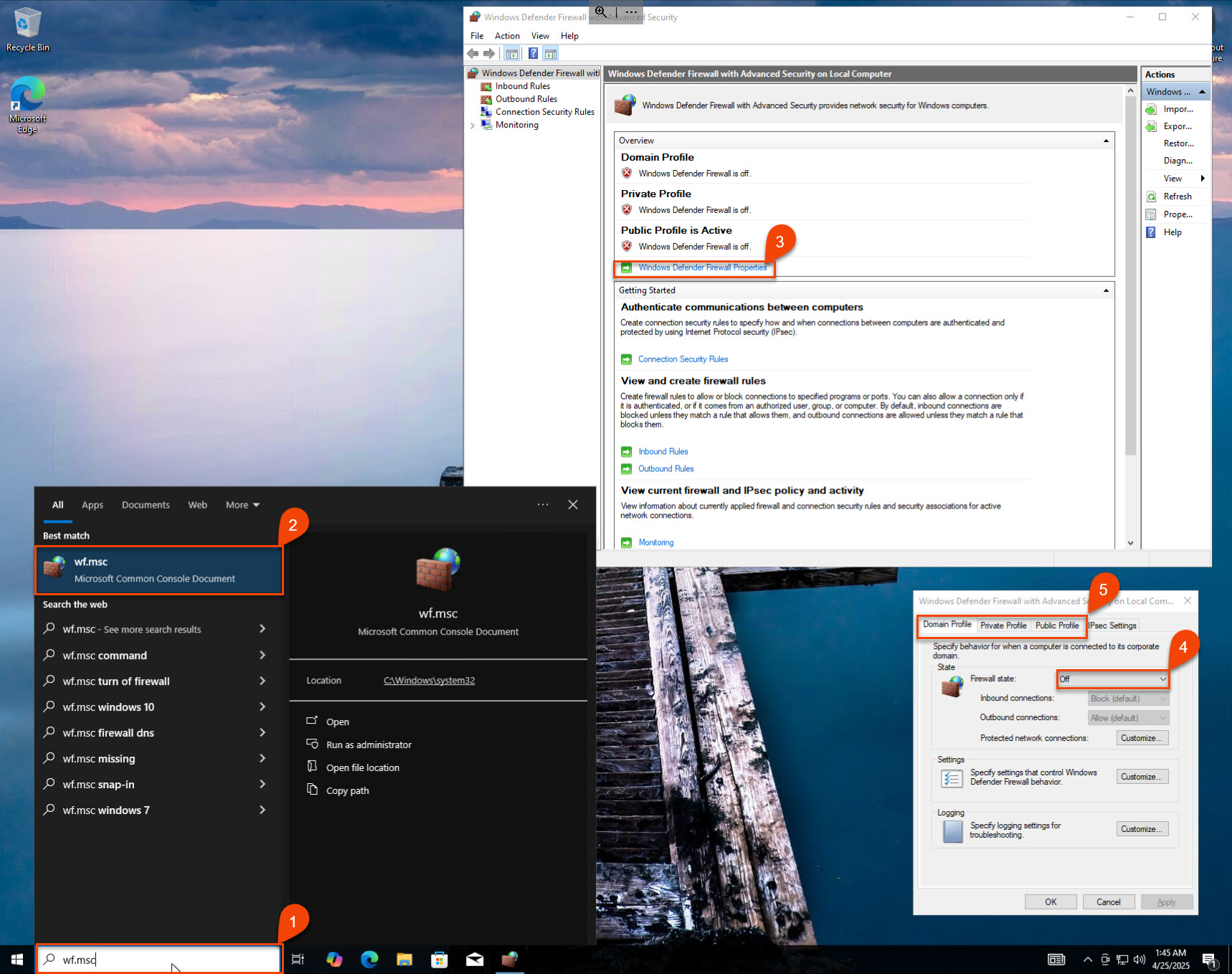This screenshot has height=974, width=1232.
Task: Click the Back arrow in firewall toolbar
Action: [x=473, y=54]
